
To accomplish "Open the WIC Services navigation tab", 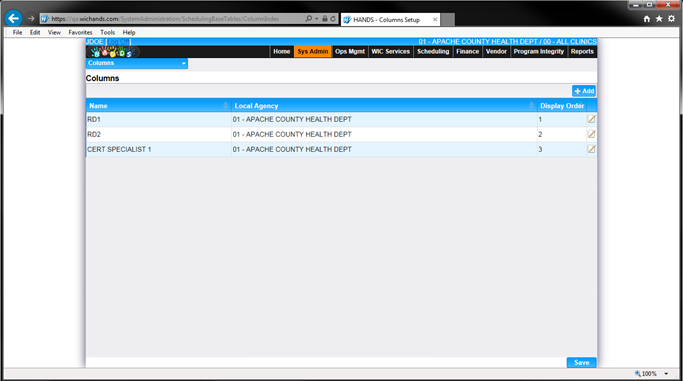I will 390,51.
